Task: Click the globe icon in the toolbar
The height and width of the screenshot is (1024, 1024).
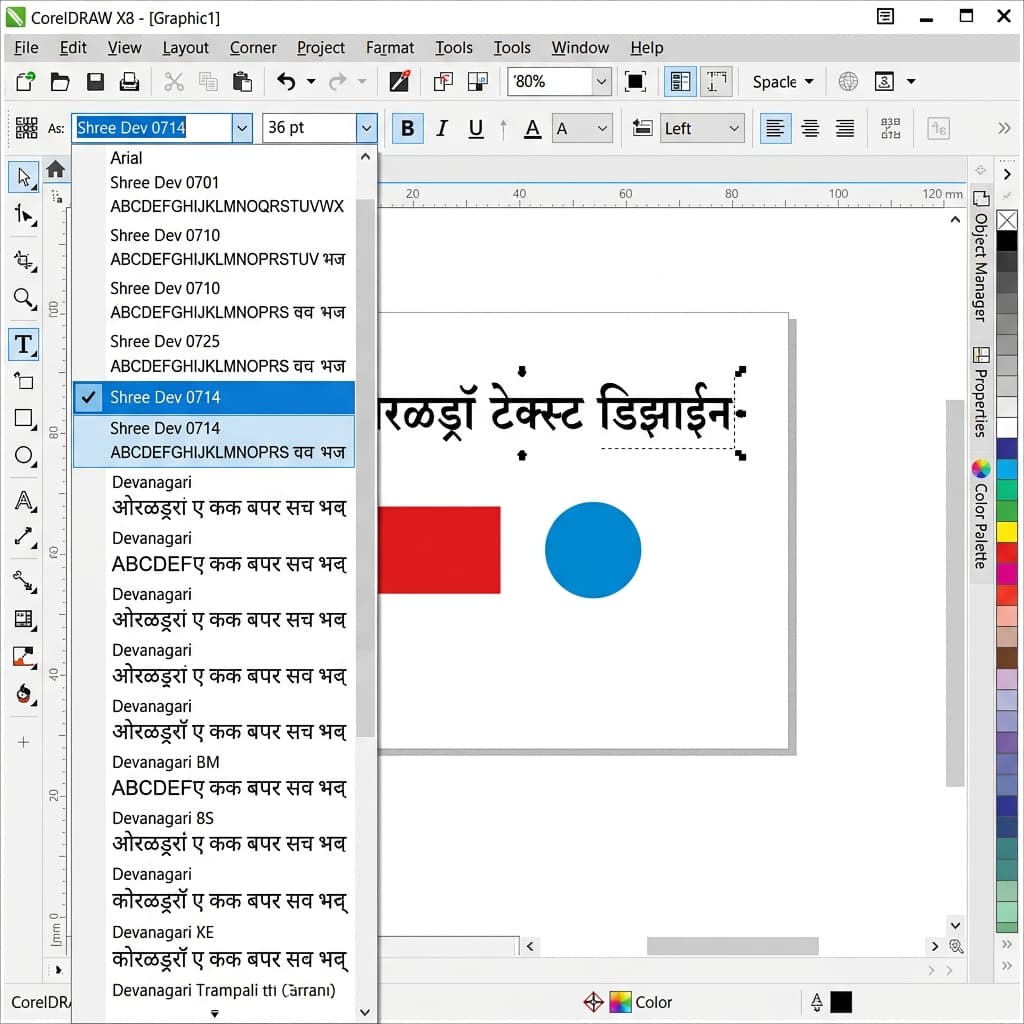Action: (x=848, y=82)
